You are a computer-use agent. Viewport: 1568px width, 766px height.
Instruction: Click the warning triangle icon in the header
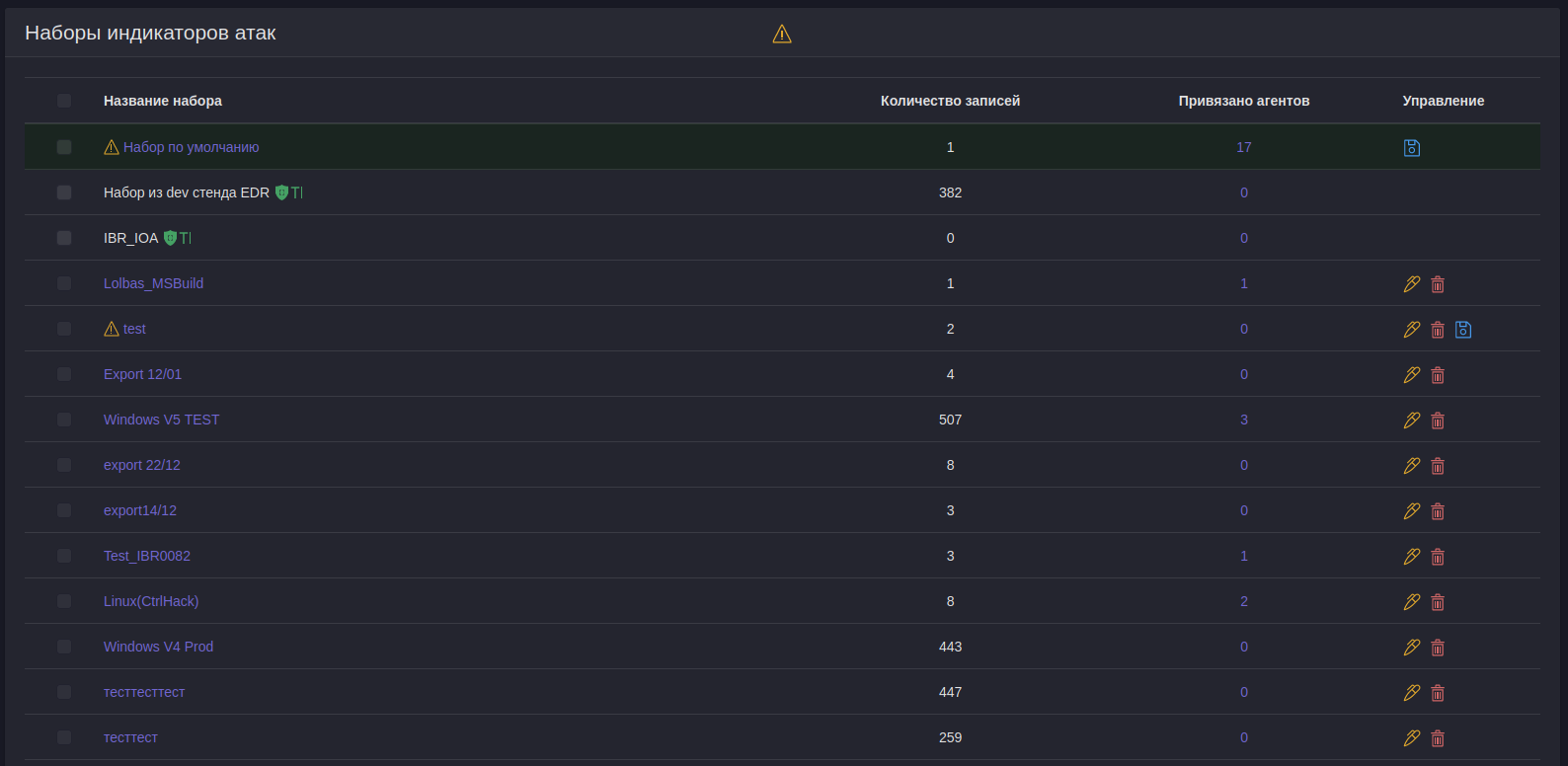pos(782,35)
